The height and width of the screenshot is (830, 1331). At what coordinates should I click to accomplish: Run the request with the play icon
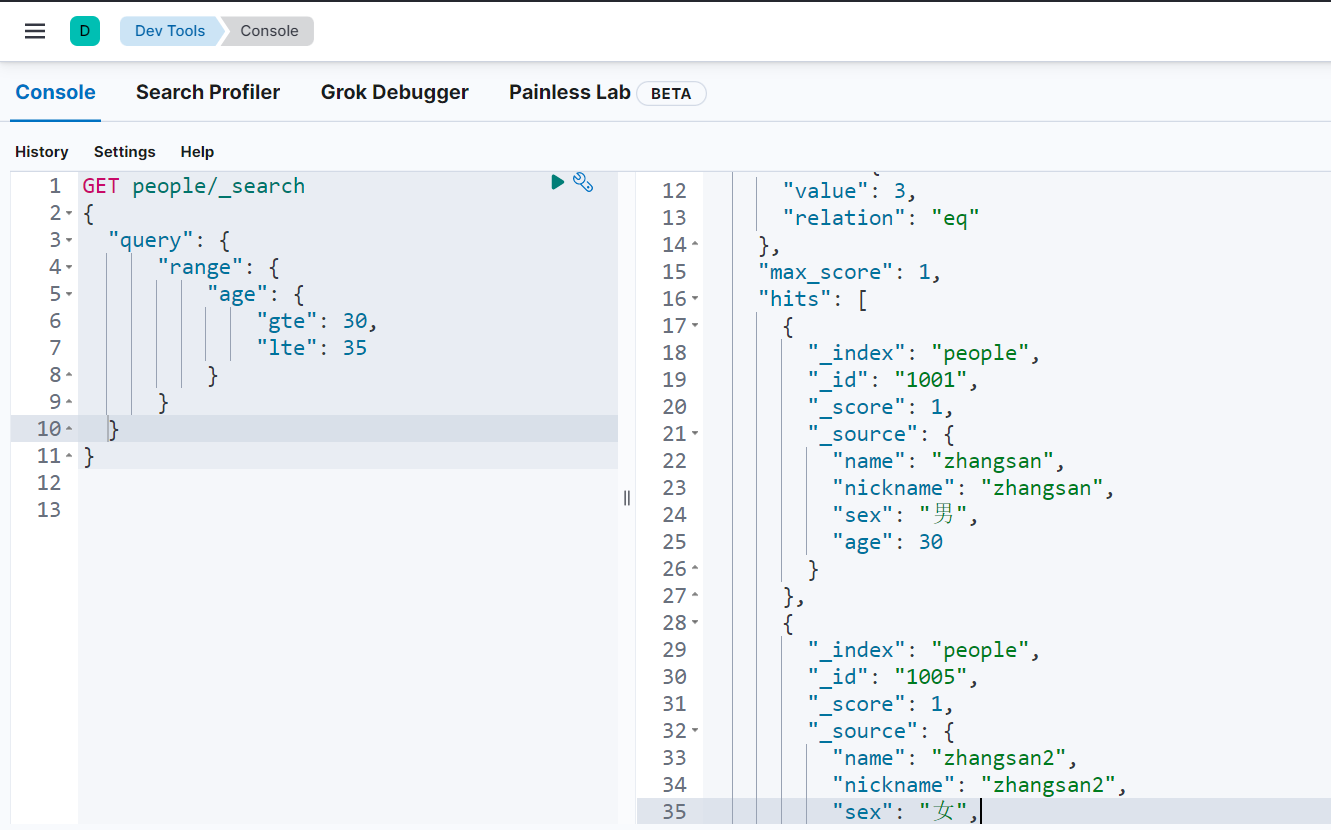tap(558, 182)
